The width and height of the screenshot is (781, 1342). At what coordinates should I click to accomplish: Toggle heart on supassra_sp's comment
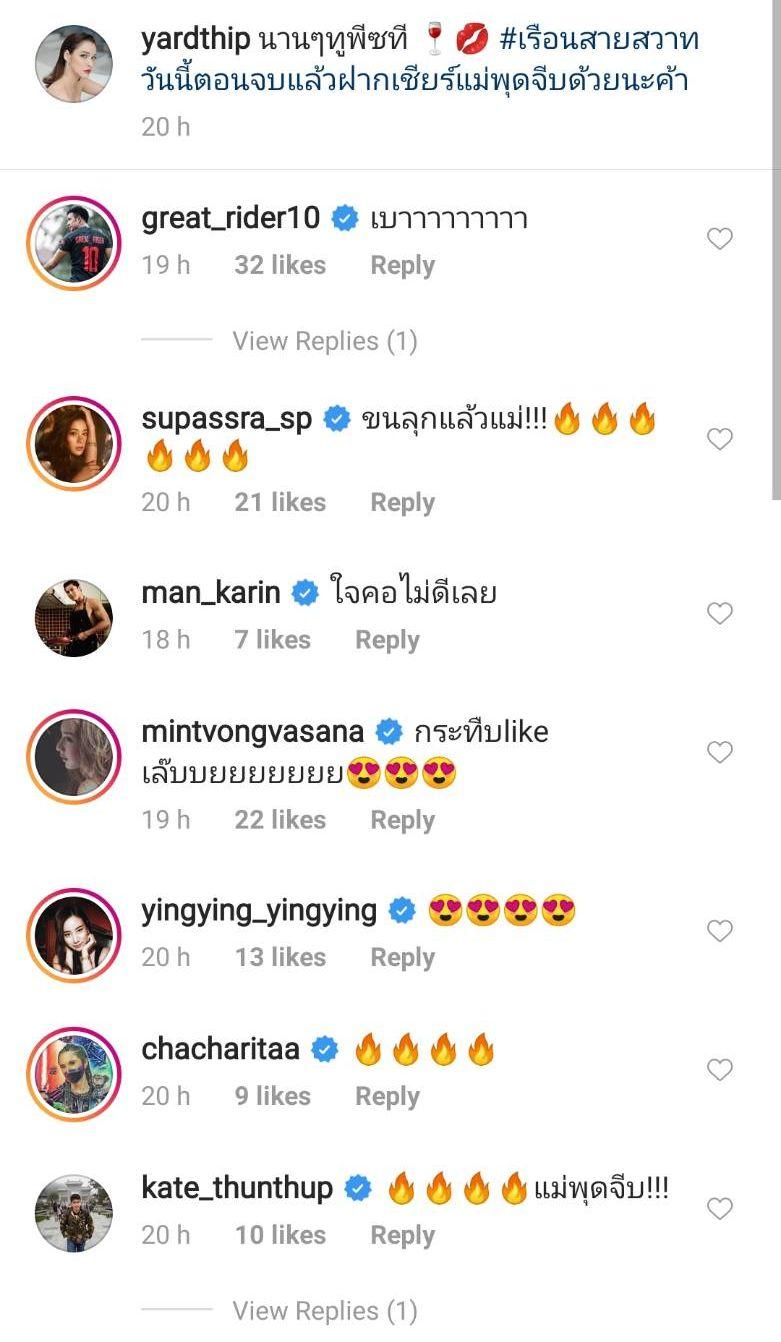point(720,439)
